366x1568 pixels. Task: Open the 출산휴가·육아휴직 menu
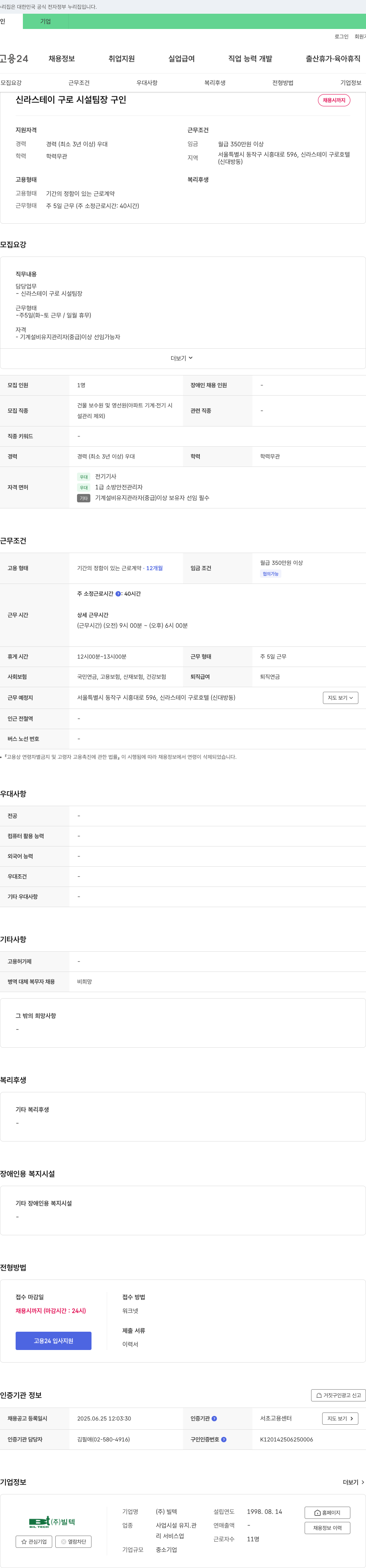[333, 58]
